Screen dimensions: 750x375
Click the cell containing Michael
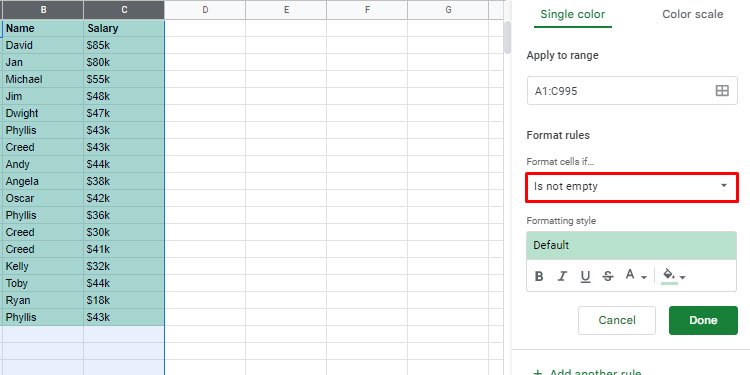click(43, 79)
